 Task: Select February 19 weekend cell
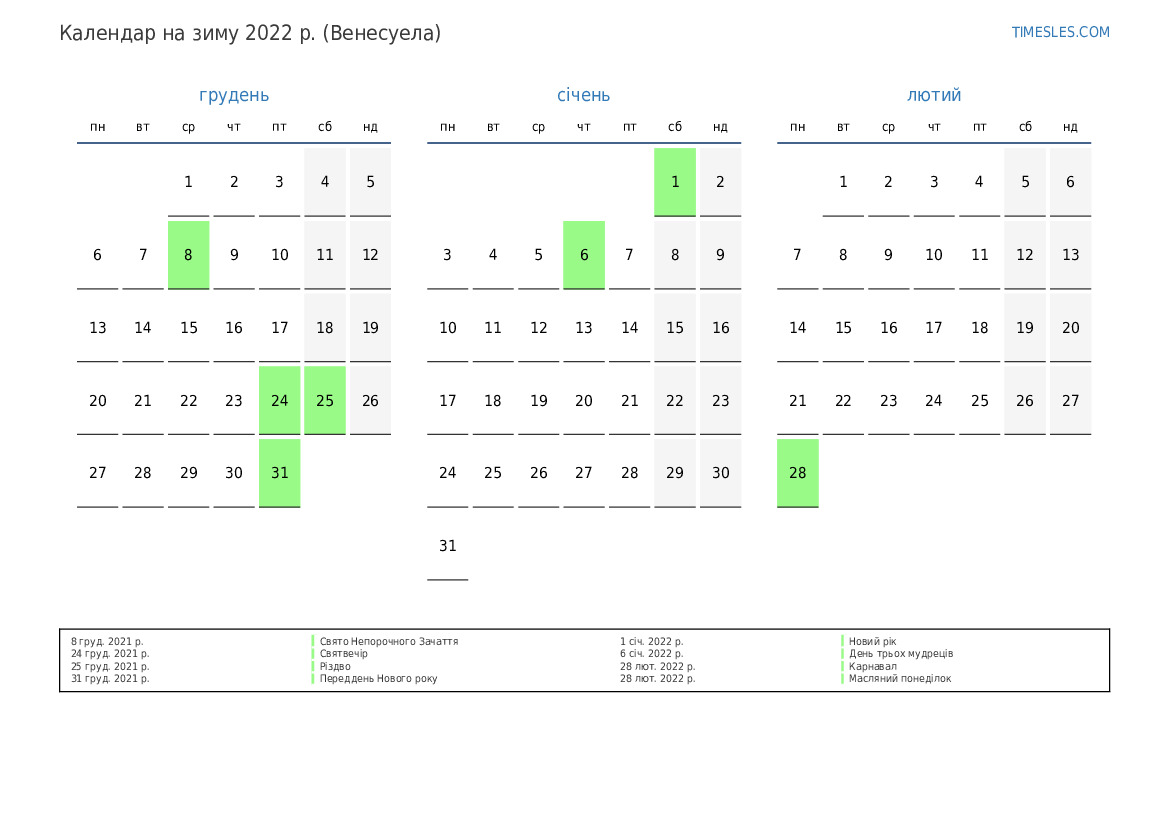[1025, 327]
